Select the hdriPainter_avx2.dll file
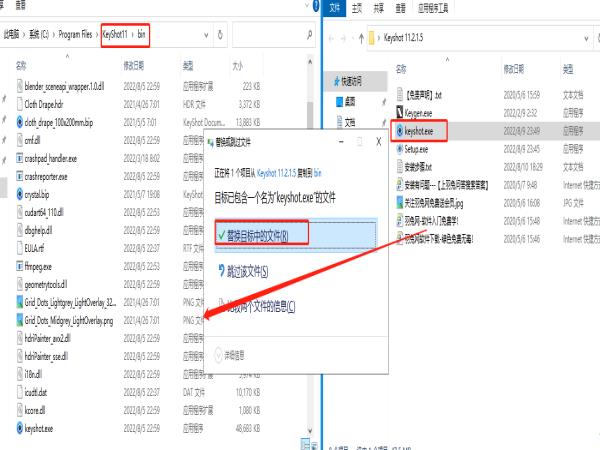Viewport: 600px width, 450px height. pos(47,338)
